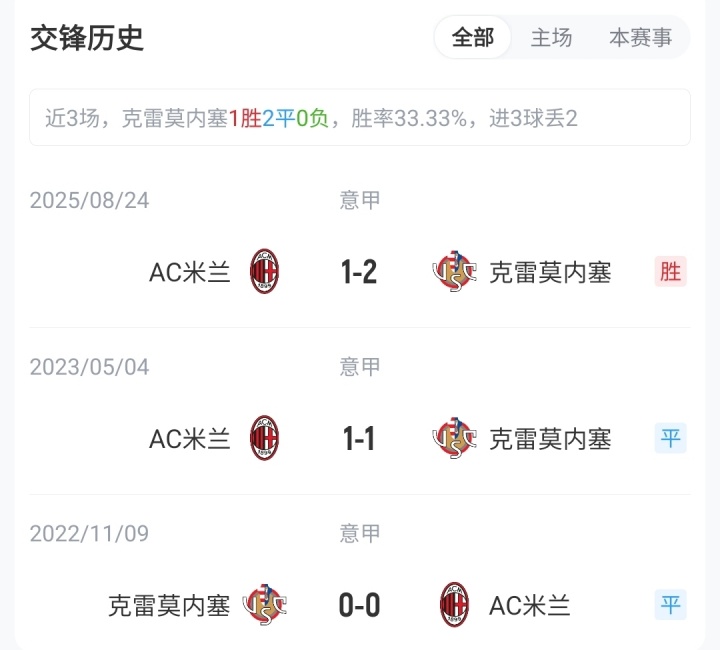Select the 全部 filter tab
The height and width of the screenshot is (650, 720).
[x=473, y=38]
